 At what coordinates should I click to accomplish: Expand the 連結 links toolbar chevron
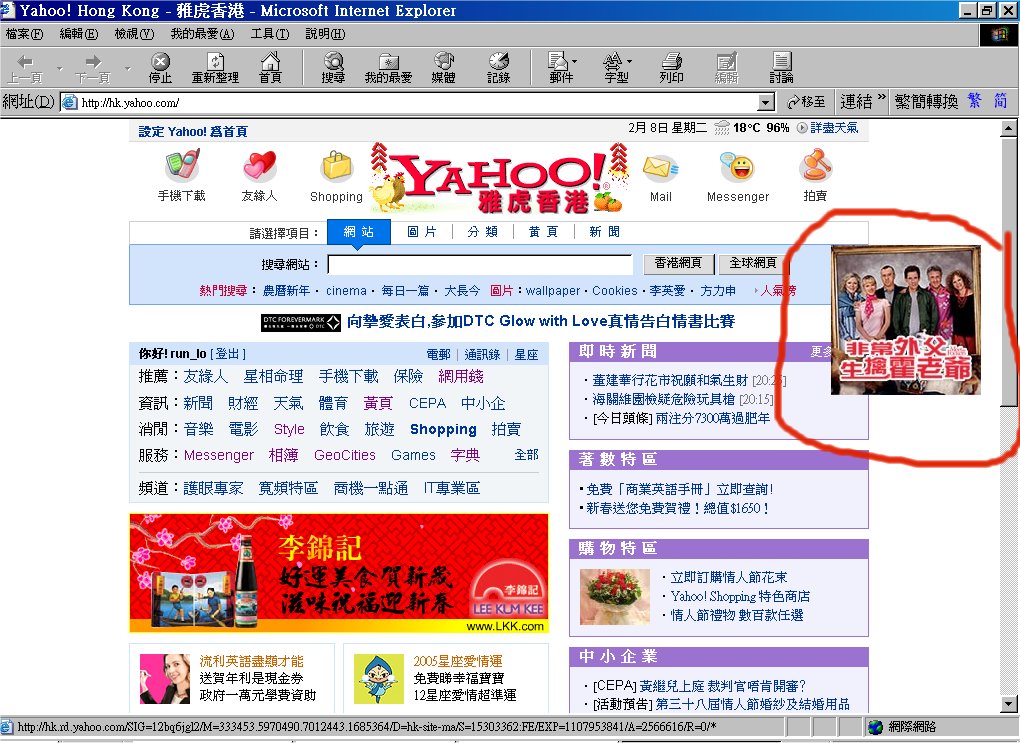[x=881, y=98]
